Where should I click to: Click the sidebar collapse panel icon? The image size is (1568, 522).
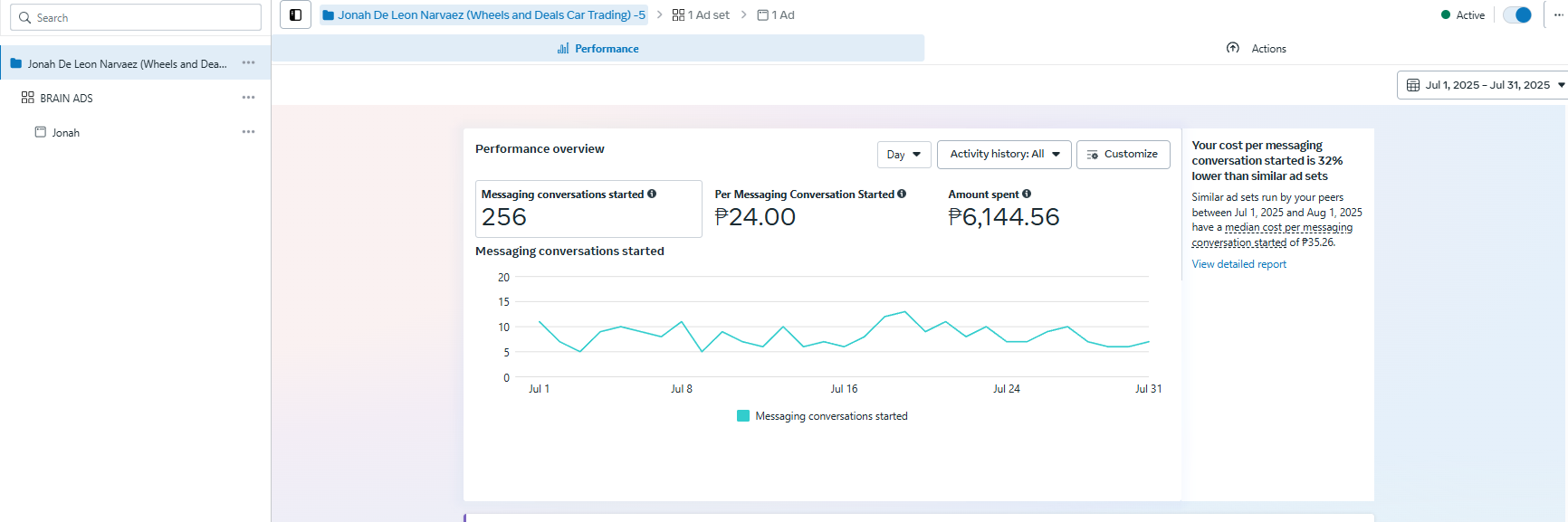click(295, 15)
